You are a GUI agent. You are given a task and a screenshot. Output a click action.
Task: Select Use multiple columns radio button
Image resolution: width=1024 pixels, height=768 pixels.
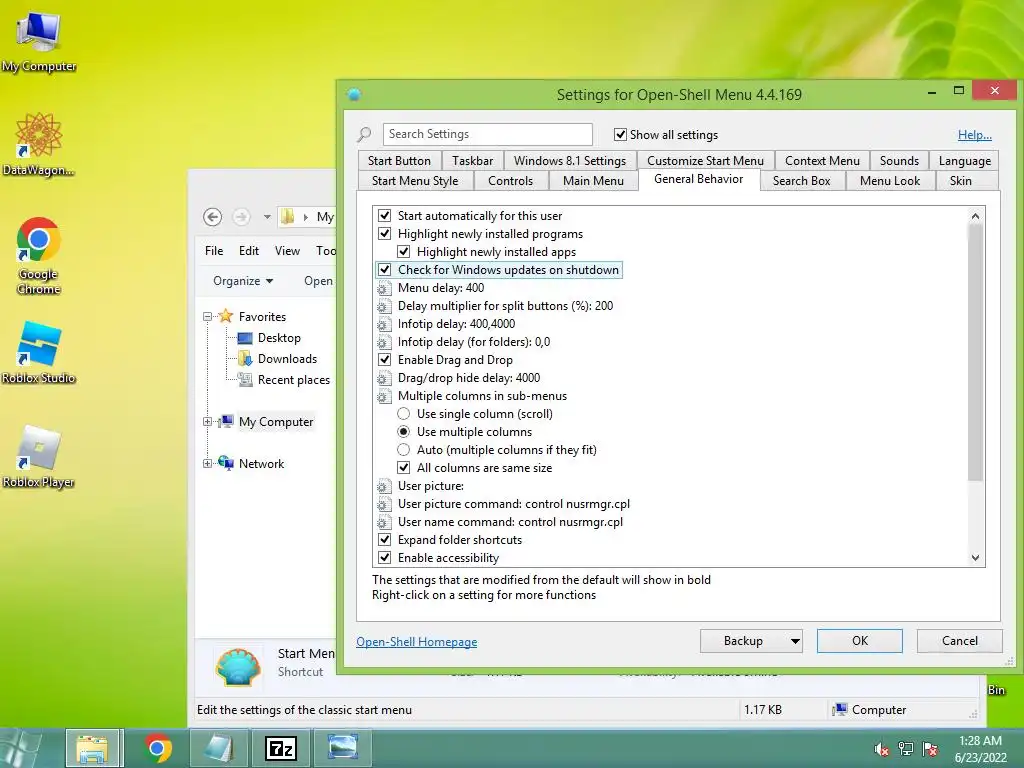(x=404, y=432)
